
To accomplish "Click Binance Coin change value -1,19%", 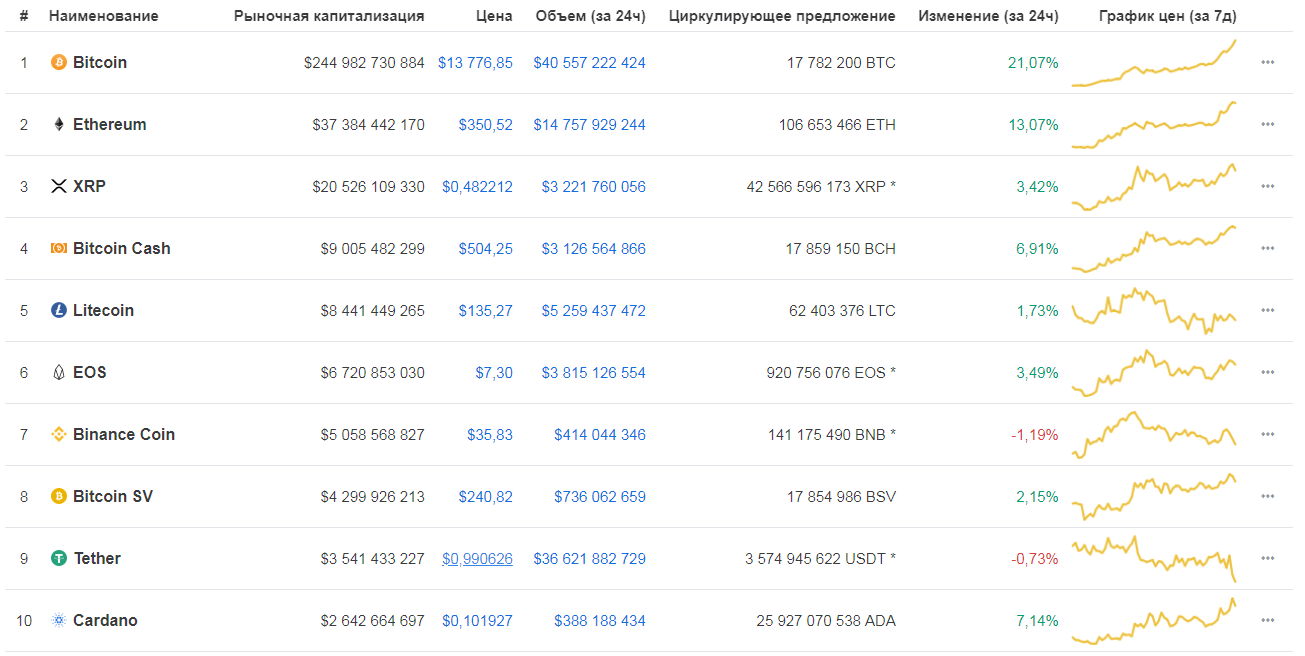I will coord(1035,434).
